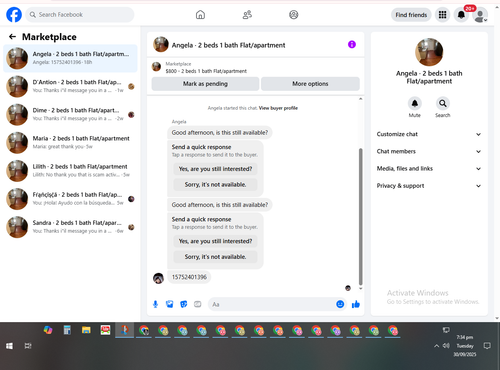The height and width of the screenshot is (370, 500).
Task: Attach a photo with the image icon
Action: pos(170,304)
